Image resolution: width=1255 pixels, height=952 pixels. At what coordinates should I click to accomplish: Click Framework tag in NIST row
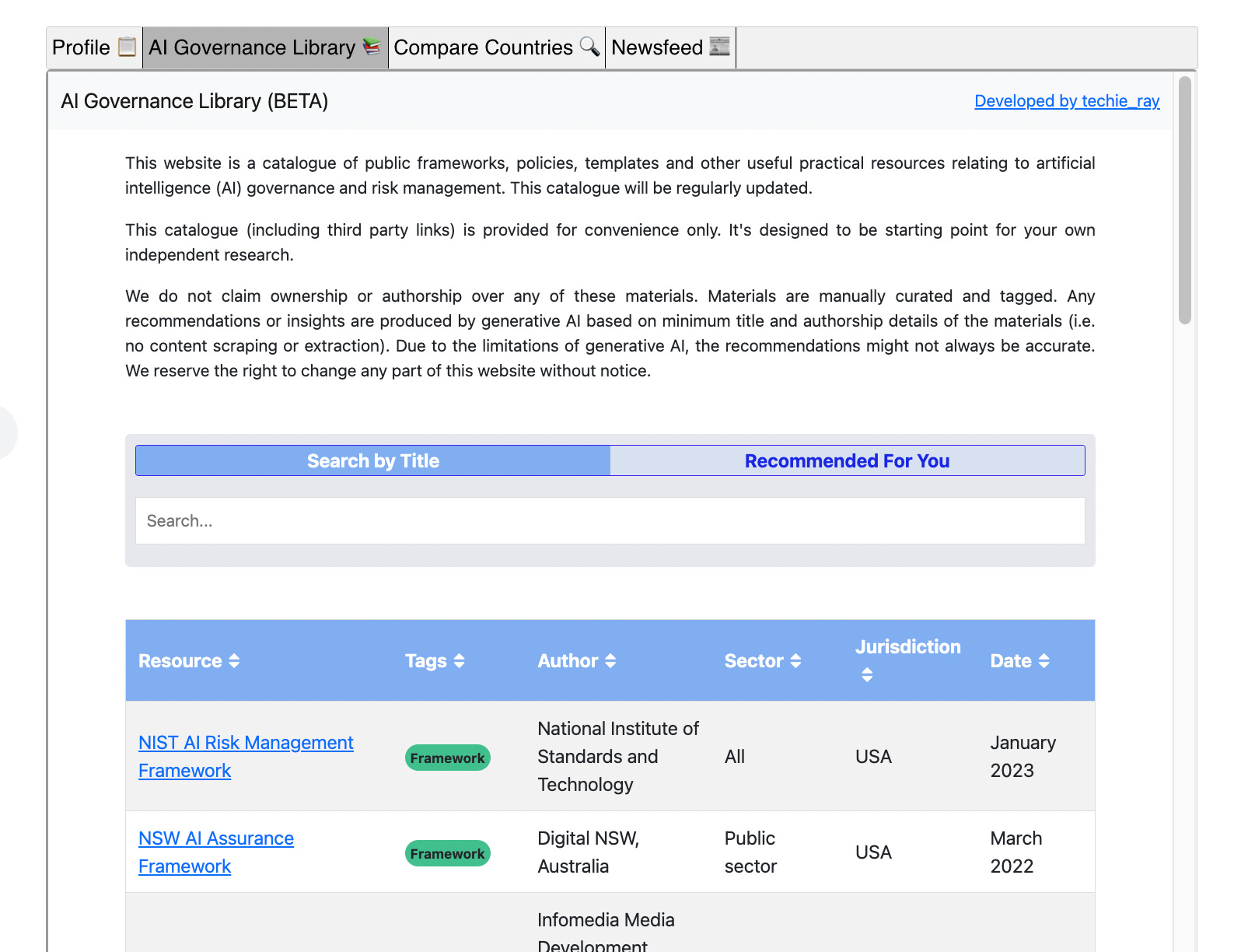click(448, 758)
